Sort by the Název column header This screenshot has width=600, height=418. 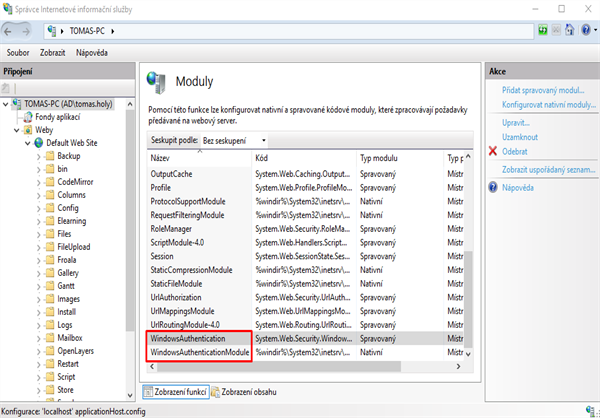[x=199, y=158]
